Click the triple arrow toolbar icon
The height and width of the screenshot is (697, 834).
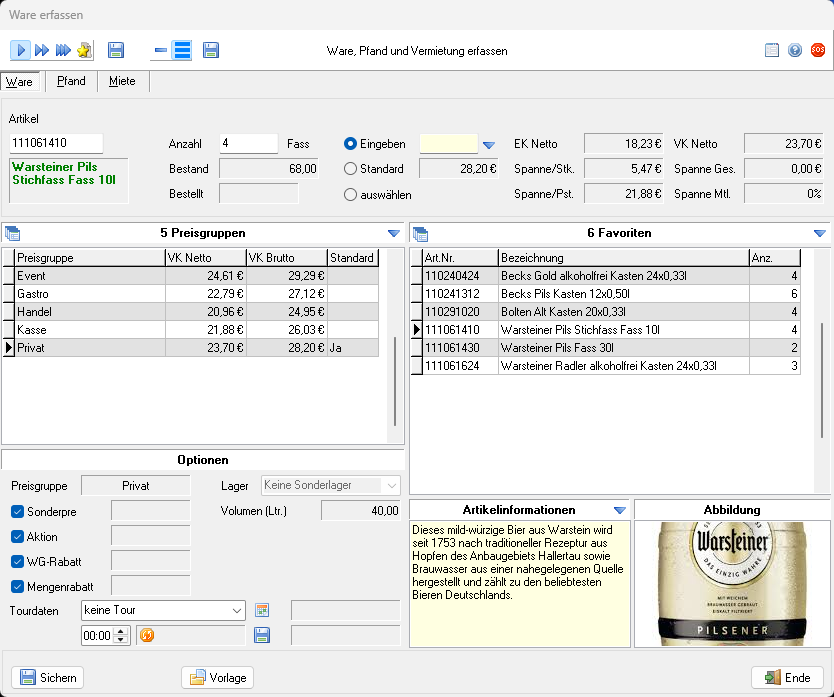[63, 51]
